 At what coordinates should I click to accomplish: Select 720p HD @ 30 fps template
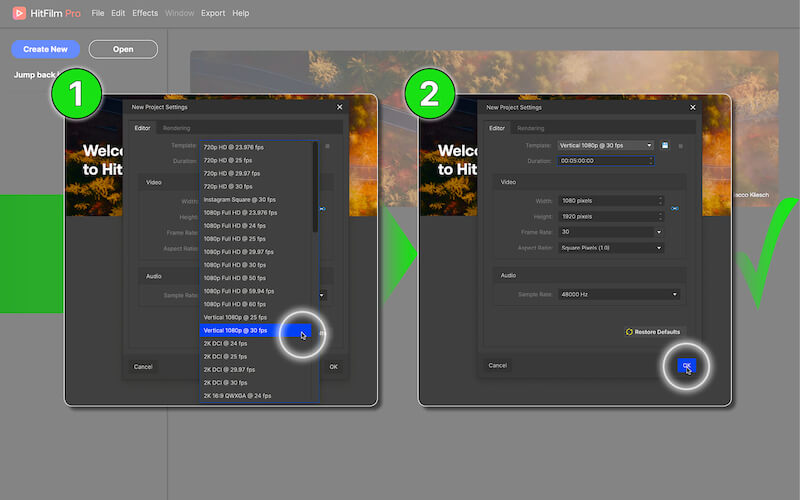coord(256,187)
